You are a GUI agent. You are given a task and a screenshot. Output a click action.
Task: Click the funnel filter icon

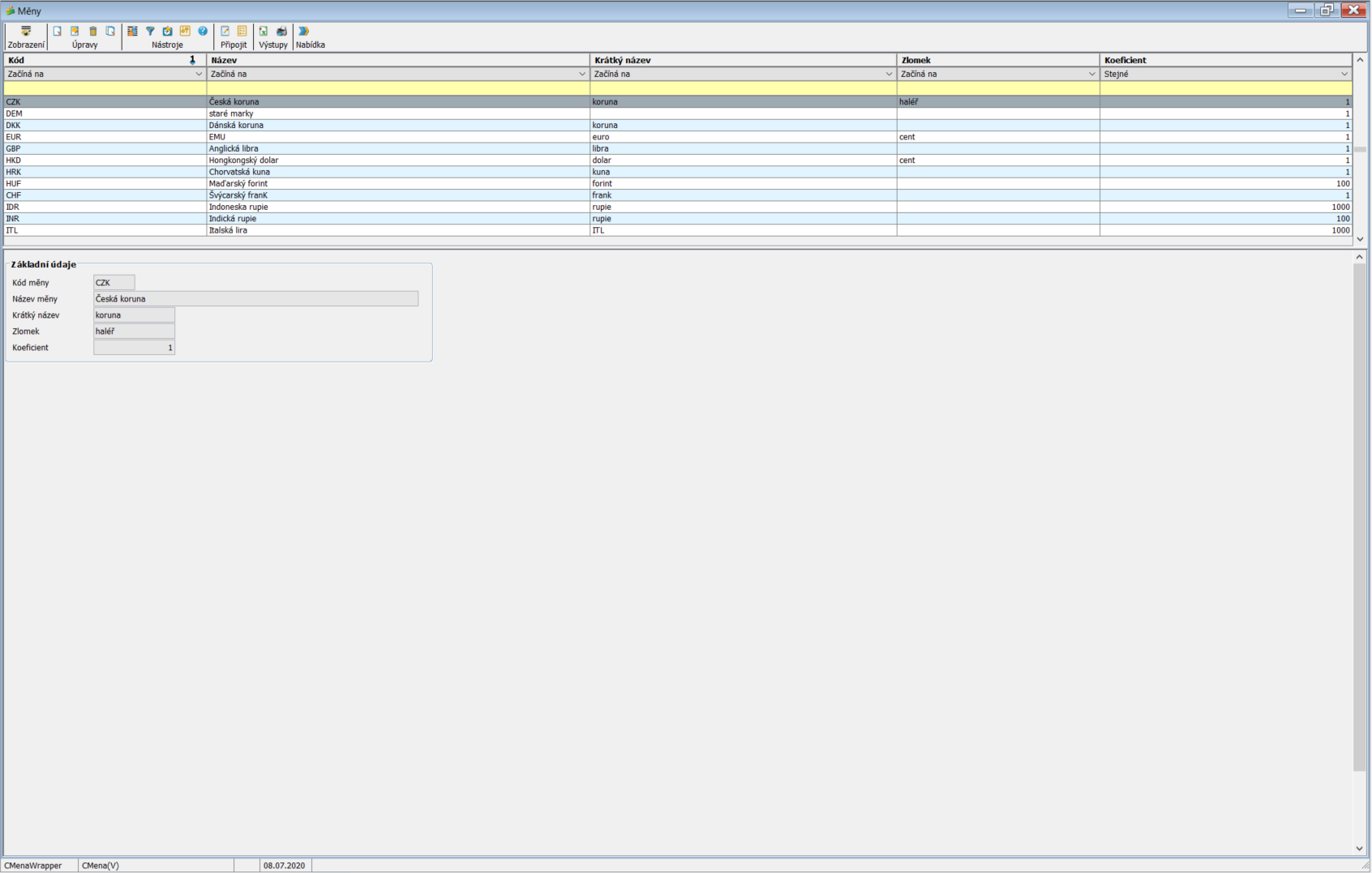tap(150, 32)
